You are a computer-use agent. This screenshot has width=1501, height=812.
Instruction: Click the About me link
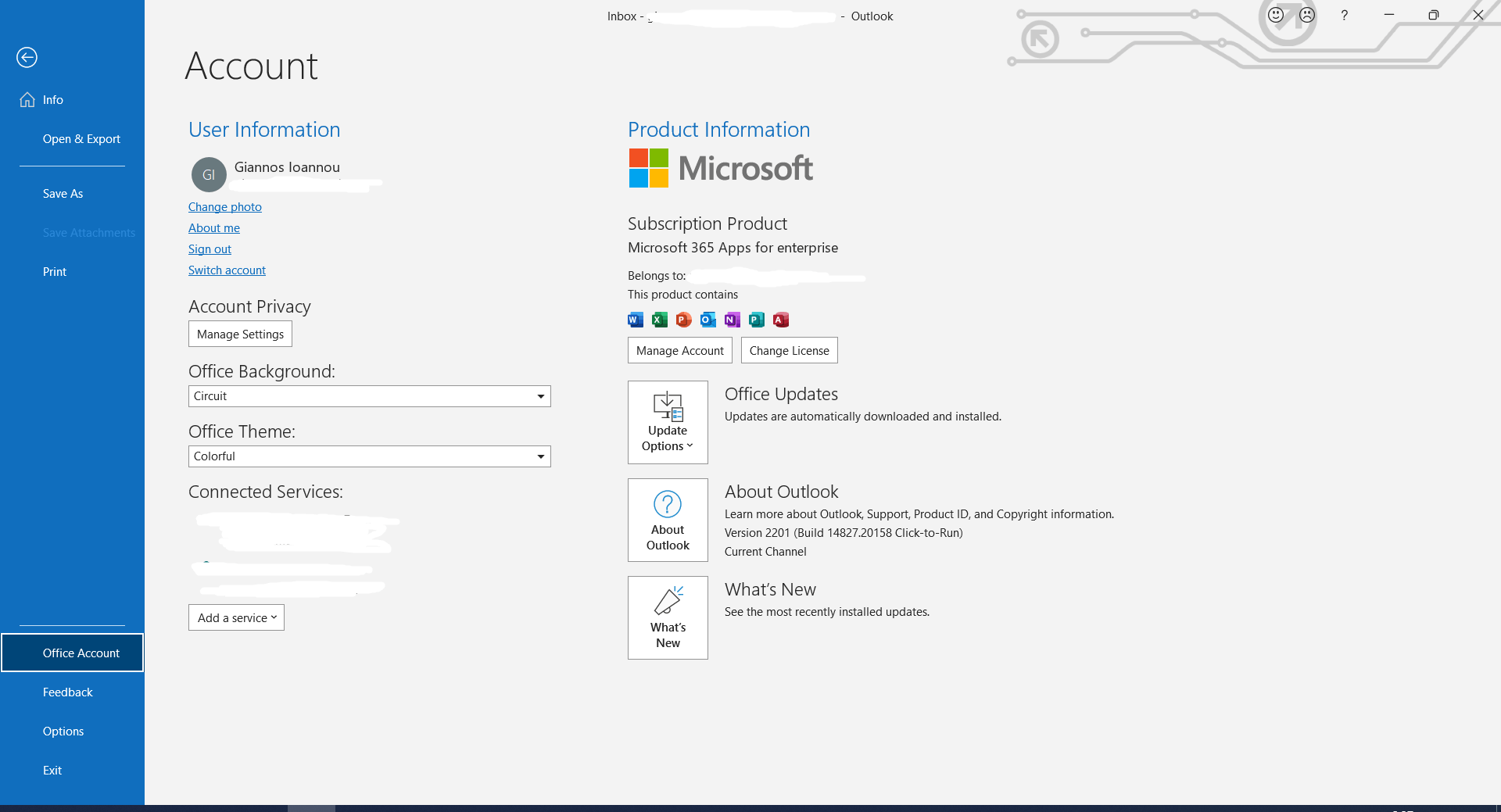pyautogui.click(x=214, y=228)
